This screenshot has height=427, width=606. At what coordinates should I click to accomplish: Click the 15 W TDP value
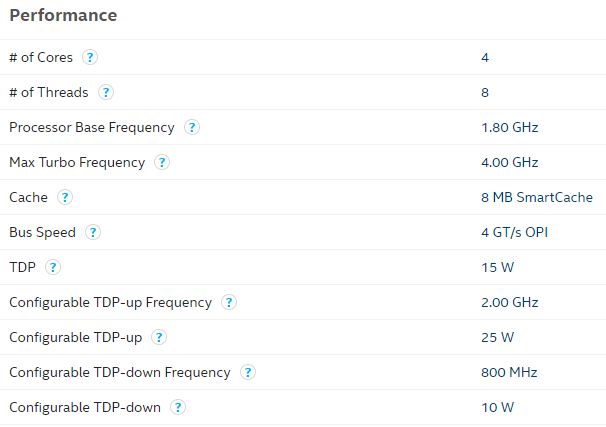[497, 267]
